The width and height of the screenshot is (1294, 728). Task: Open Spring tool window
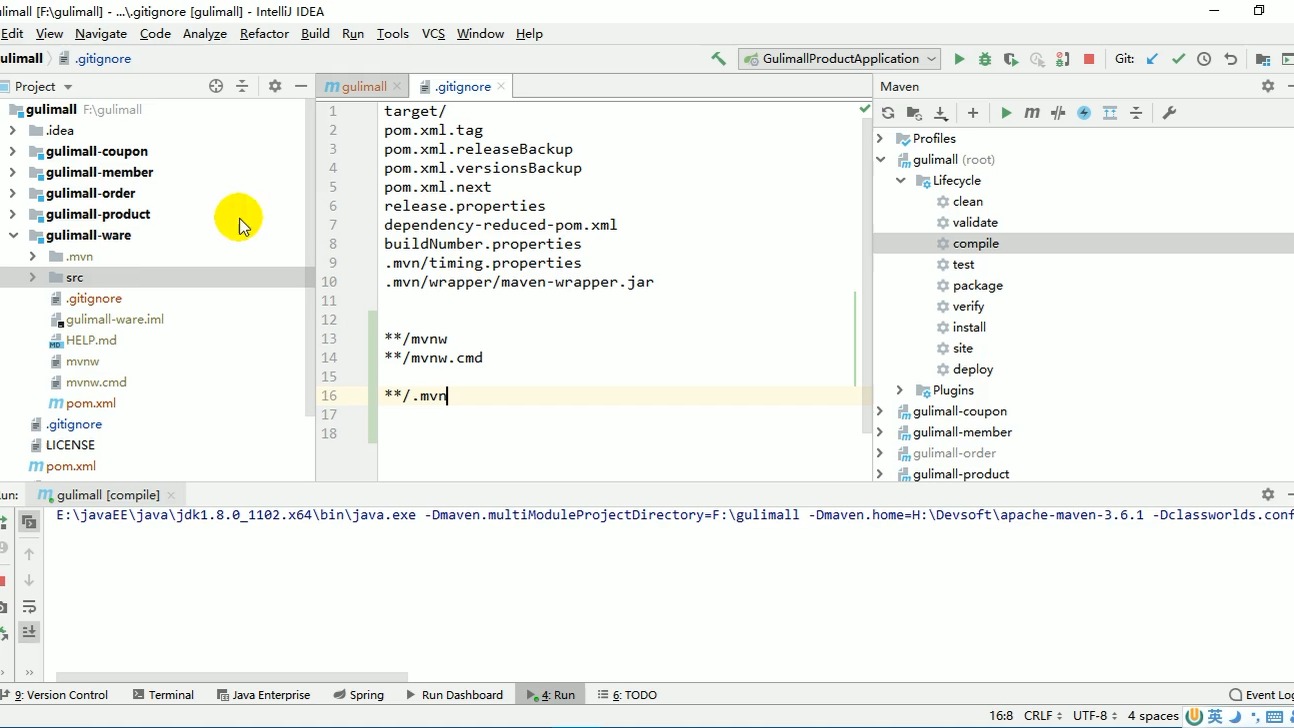(x=359, y=695)
